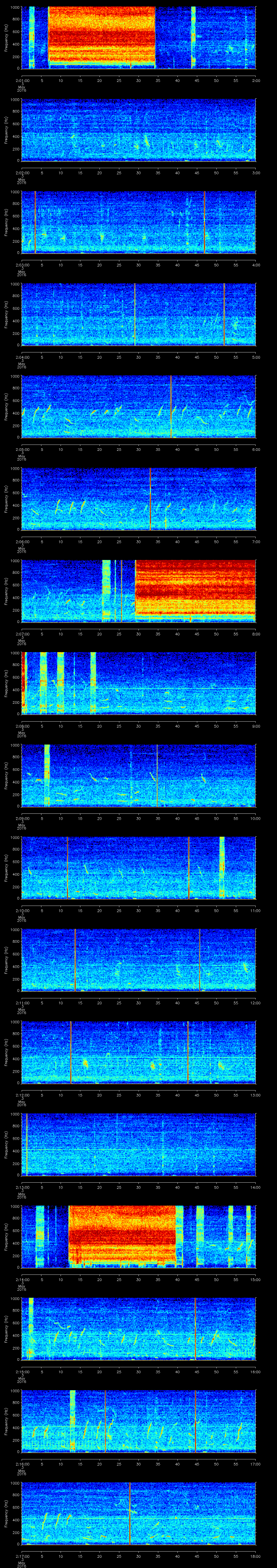The width and height of the screenshot is (277, 1568).
Task: Click the red vertical line in the 2:15:00 panel
Action: 195,1329
